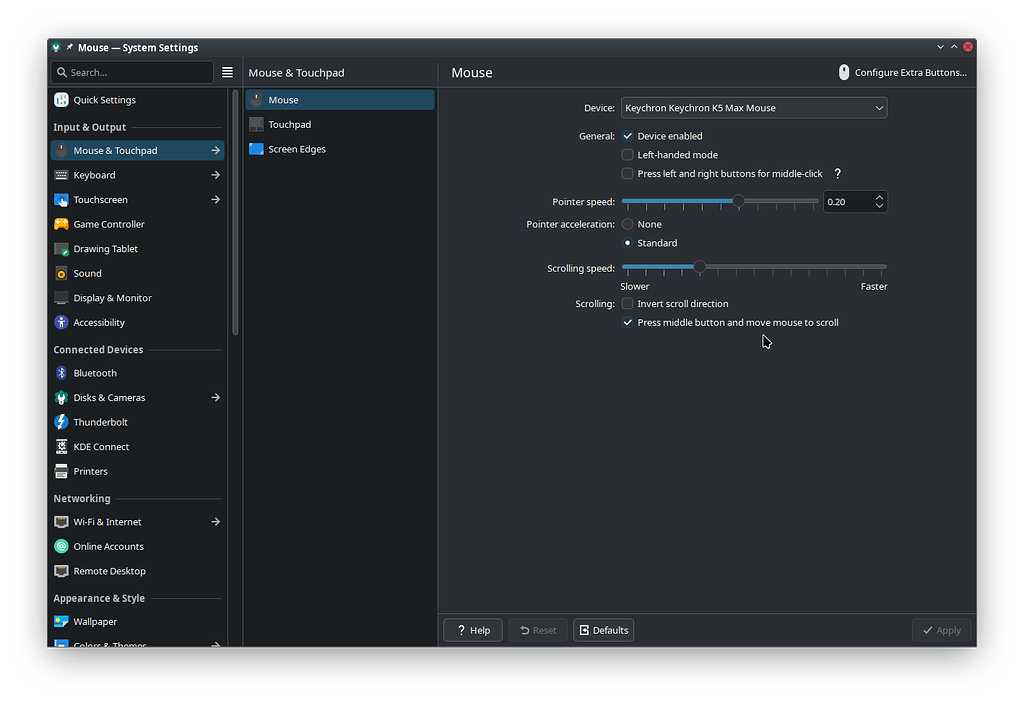
Task: Open the sidebar hamburger menu
Action: (227, 72)
